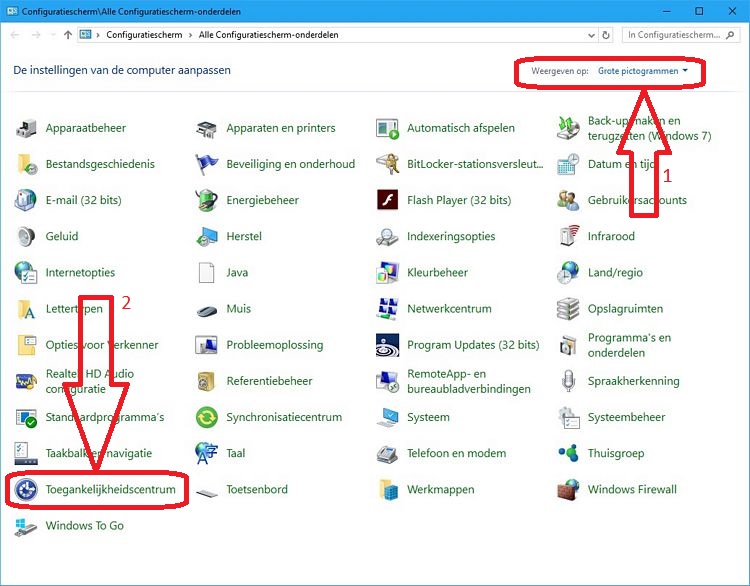Open the Internetopties globe icon

click(26, 273)
